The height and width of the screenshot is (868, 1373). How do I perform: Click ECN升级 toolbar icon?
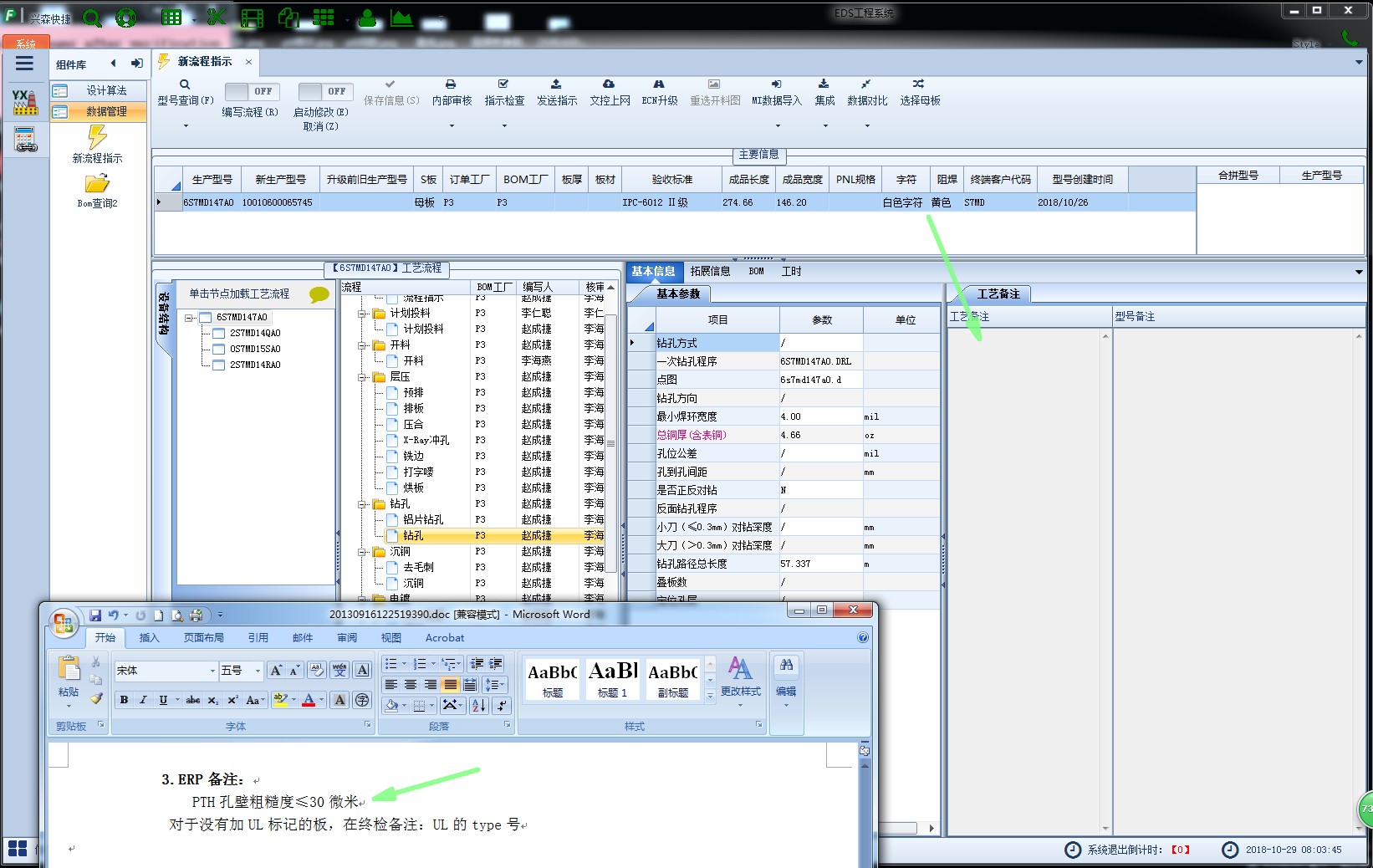click(659, 84)
